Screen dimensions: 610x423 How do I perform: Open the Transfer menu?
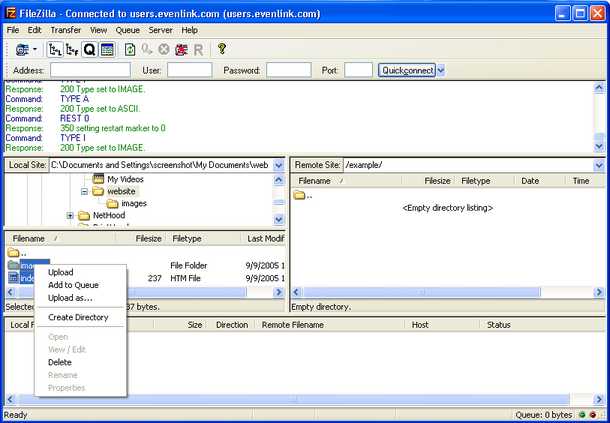point(66,30)
